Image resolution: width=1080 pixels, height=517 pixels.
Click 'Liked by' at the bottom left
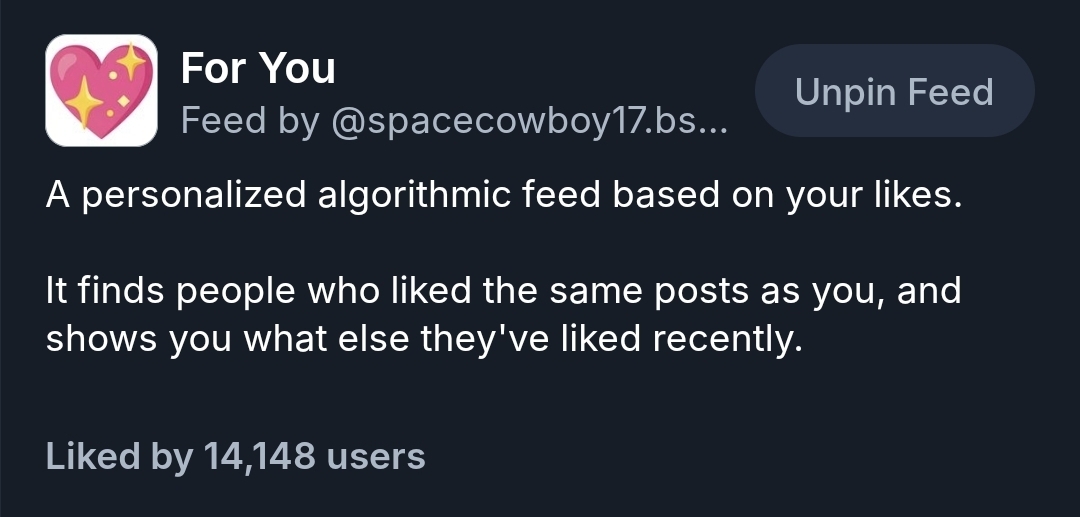[x=118, y=457]
